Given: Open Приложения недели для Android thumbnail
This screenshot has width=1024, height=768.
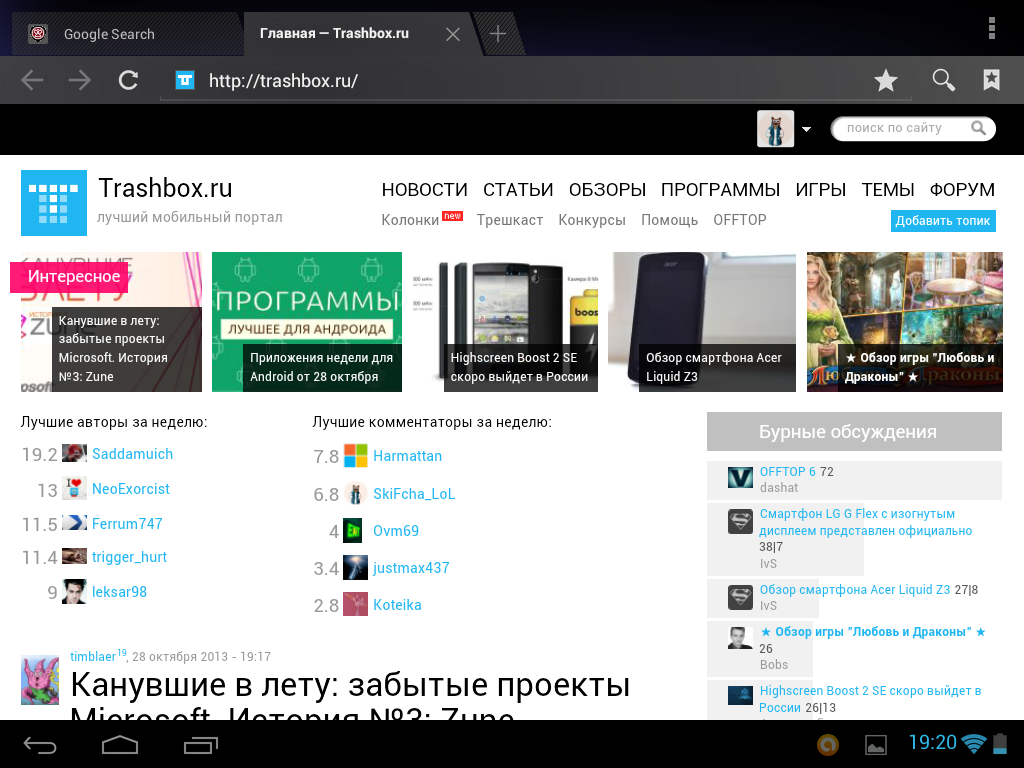Looking at the screenshot, I should (307, 322).
